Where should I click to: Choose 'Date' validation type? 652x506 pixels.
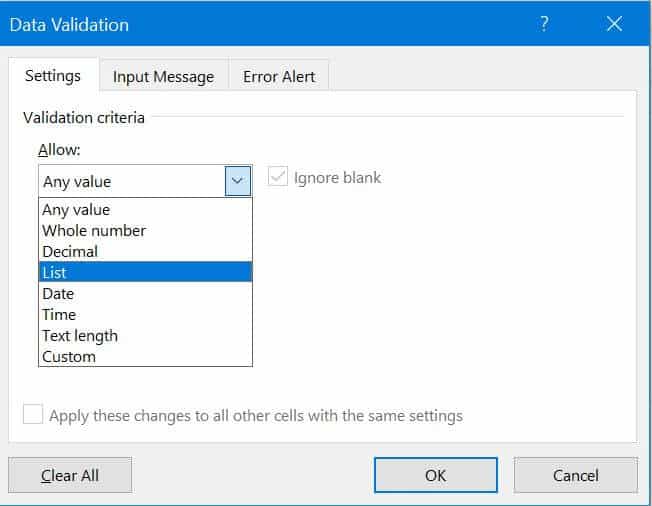point(58,294)
